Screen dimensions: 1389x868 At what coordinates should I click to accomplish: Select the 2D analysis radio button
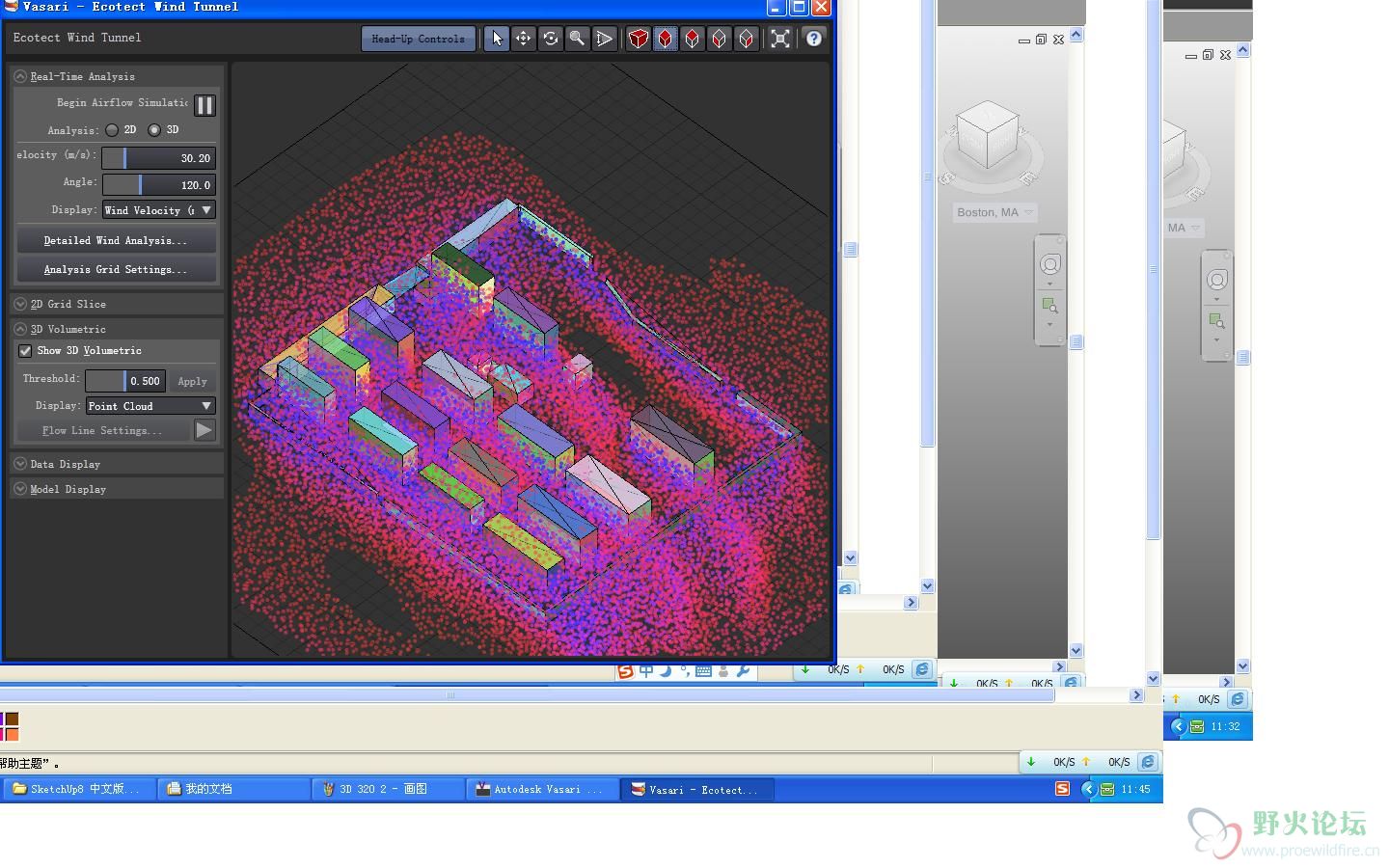pyautogui.click(x=112, y=129)
